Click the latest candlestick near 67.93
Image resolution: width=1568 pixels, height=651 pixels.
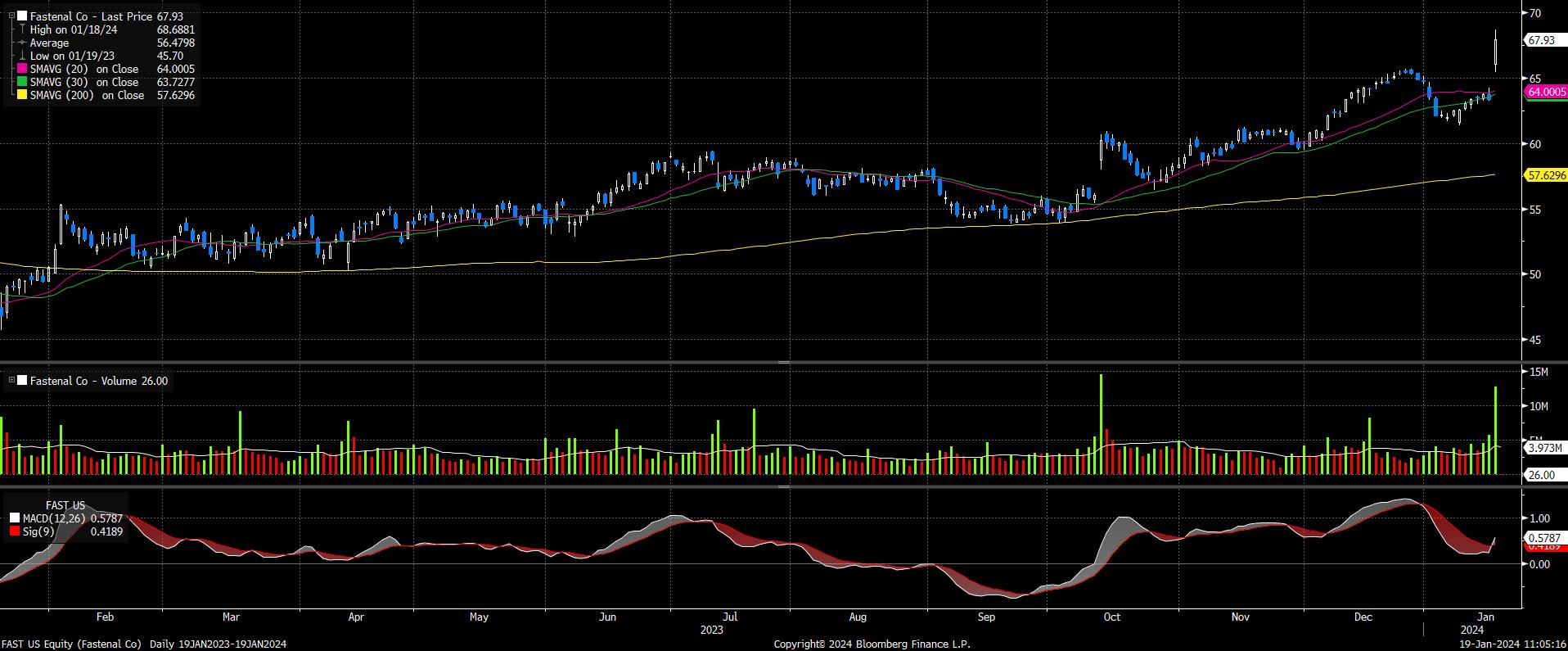1496,50
